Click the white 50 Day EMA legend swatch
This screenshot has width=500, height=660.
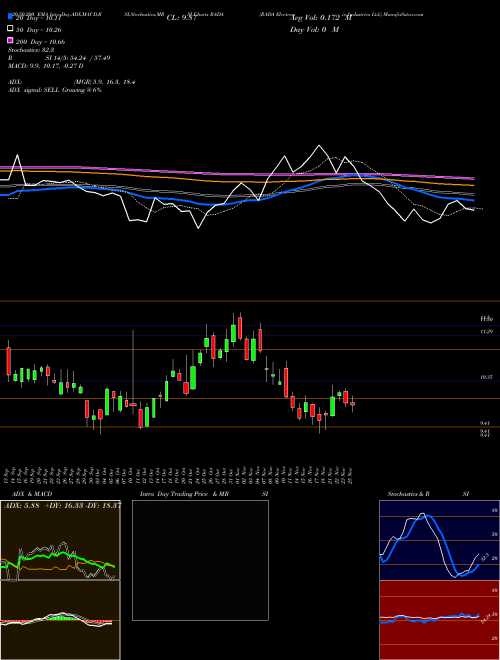pyautogui.click(x=11, y=29)
